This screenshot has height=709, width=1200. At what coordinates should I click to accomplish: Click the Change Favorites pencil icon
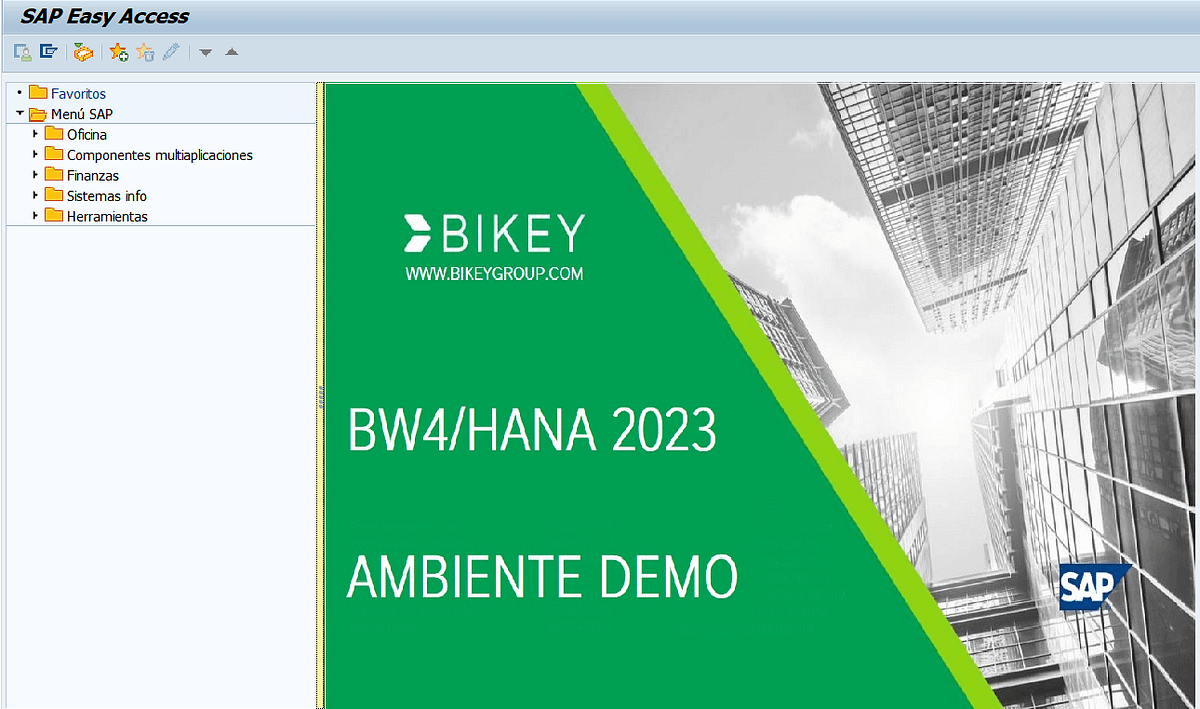point(171,52)
